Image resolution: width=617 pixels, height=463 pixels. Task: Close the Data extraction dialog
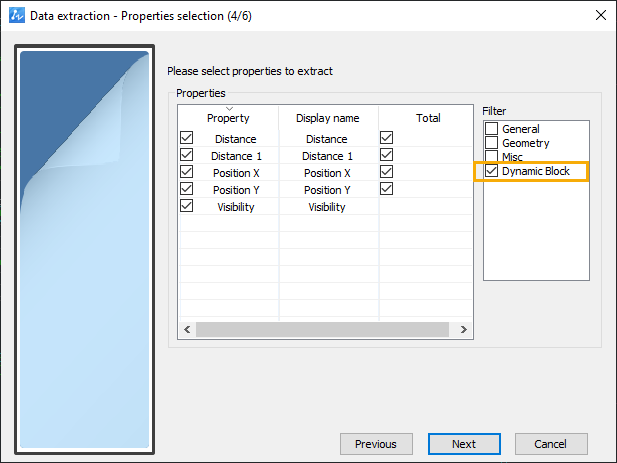coord(600,15)
